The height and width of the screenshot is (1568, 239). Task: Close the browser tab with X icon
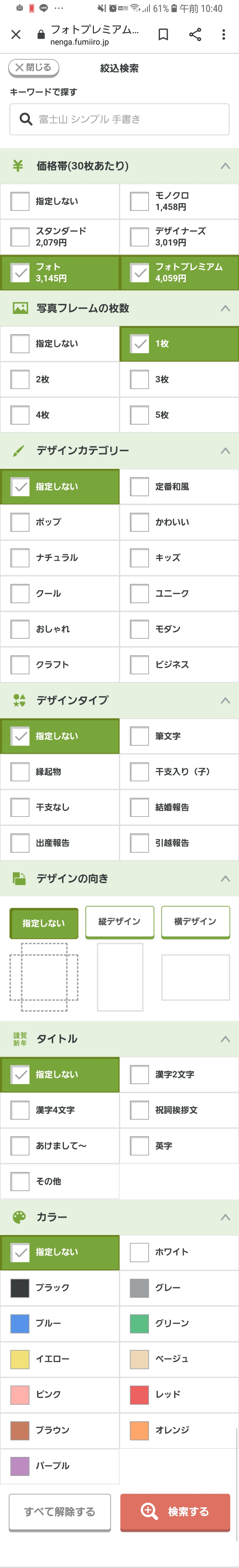point(17,35)
